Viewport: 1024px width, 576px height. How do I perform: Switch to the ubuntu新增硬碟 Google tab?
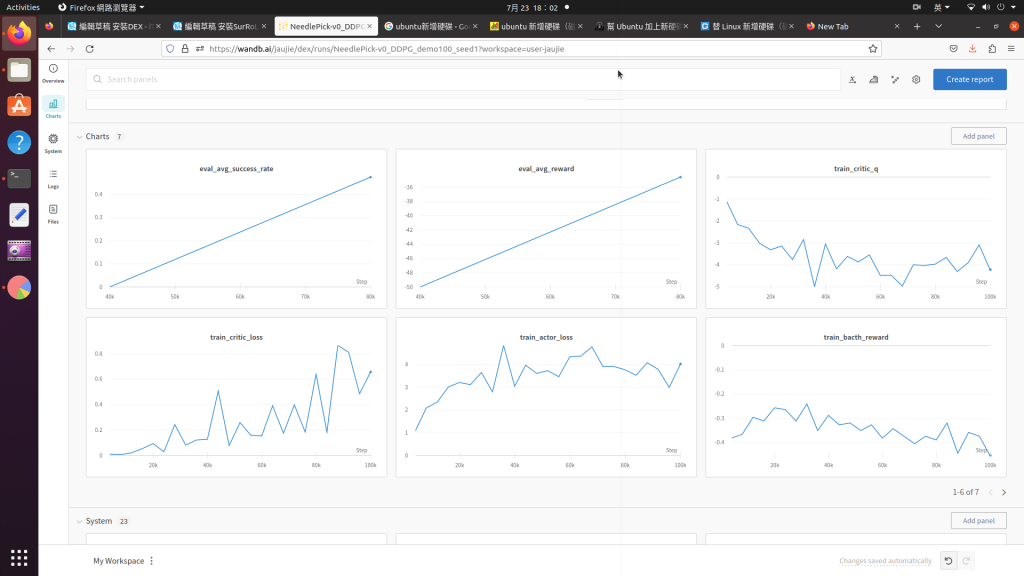click(430, 26)
